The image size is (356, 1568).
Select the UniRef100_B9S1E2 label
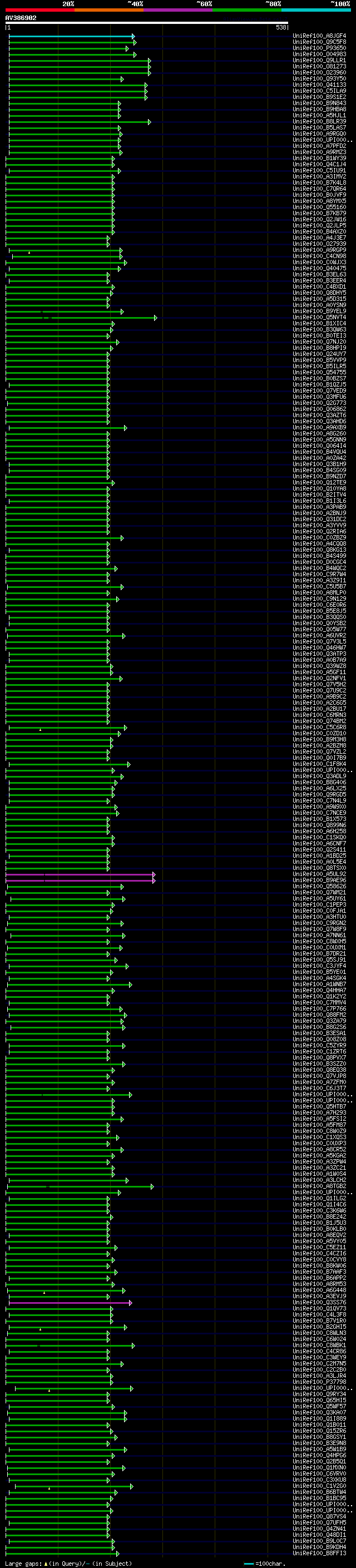pos(319,97)
